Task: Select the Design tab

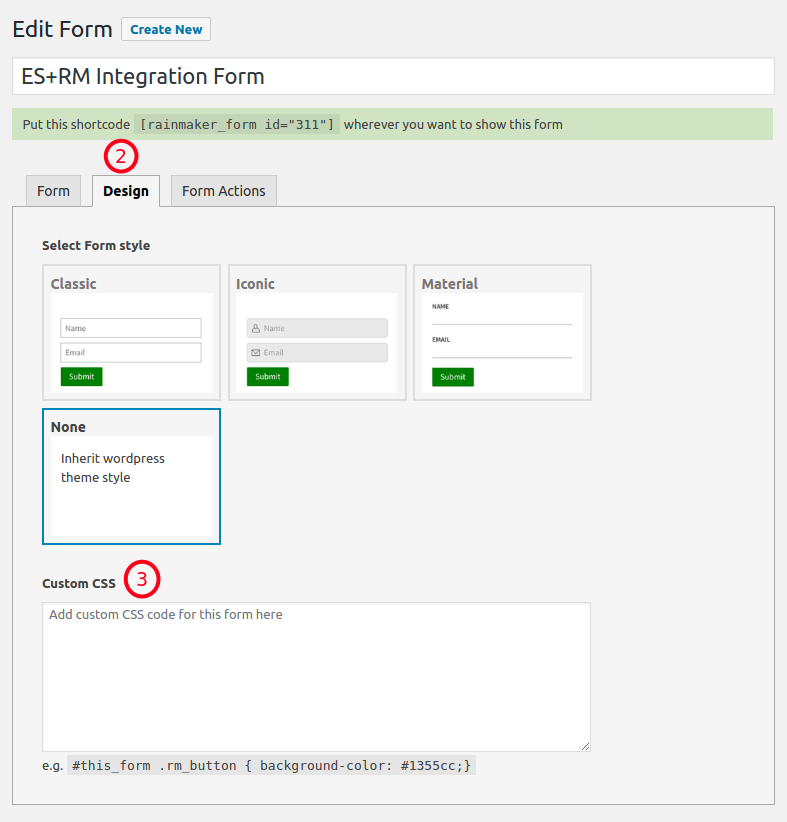Action: point(126,191)
